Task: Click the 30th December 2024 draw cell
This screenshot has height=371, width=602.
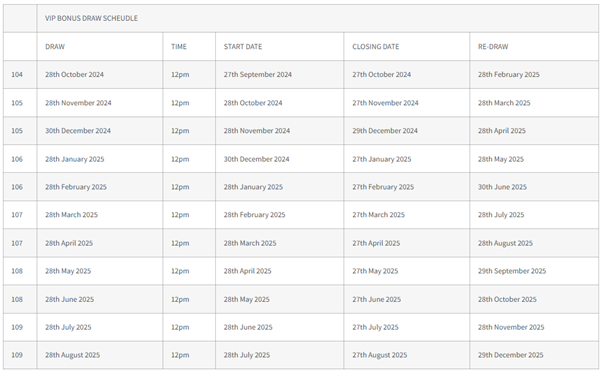Action: click(99, 131)
